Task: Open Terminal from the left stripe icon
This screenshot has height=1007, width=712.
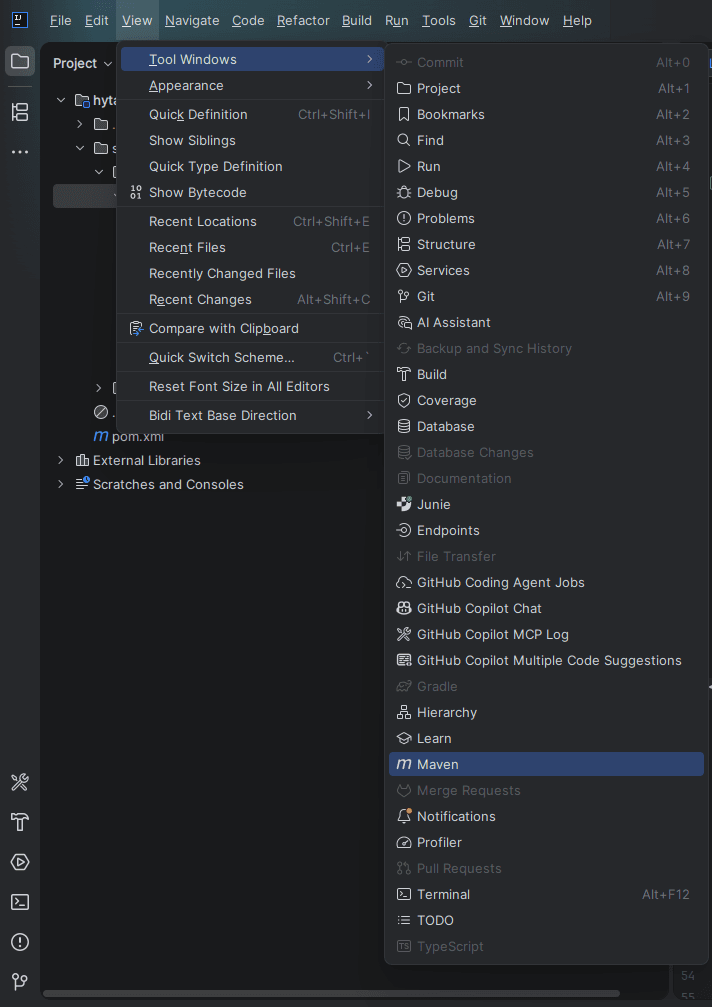Action: 19,902
